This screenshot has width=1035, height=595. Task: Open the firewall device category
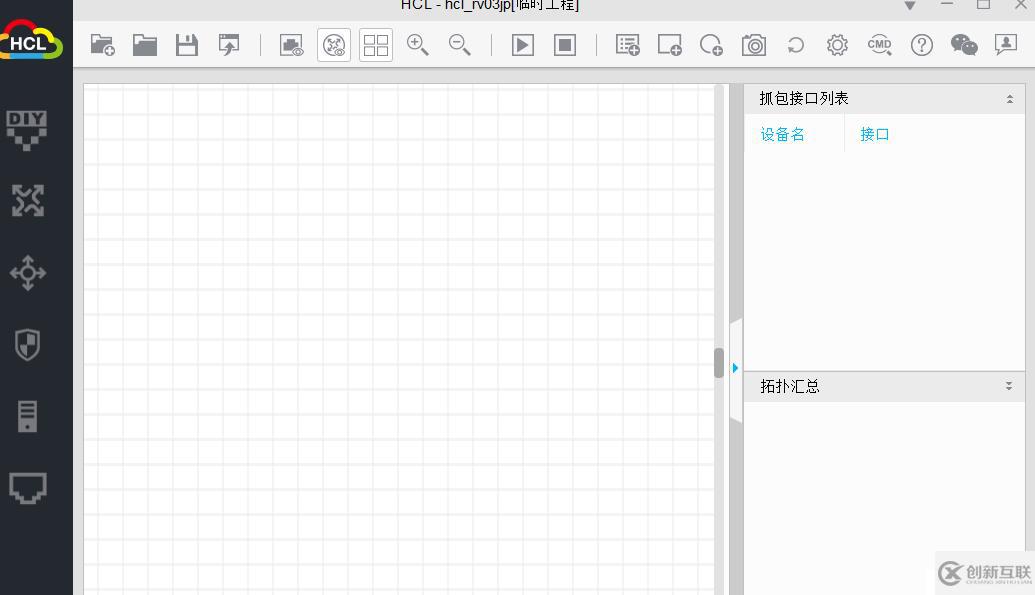[27, 345]
